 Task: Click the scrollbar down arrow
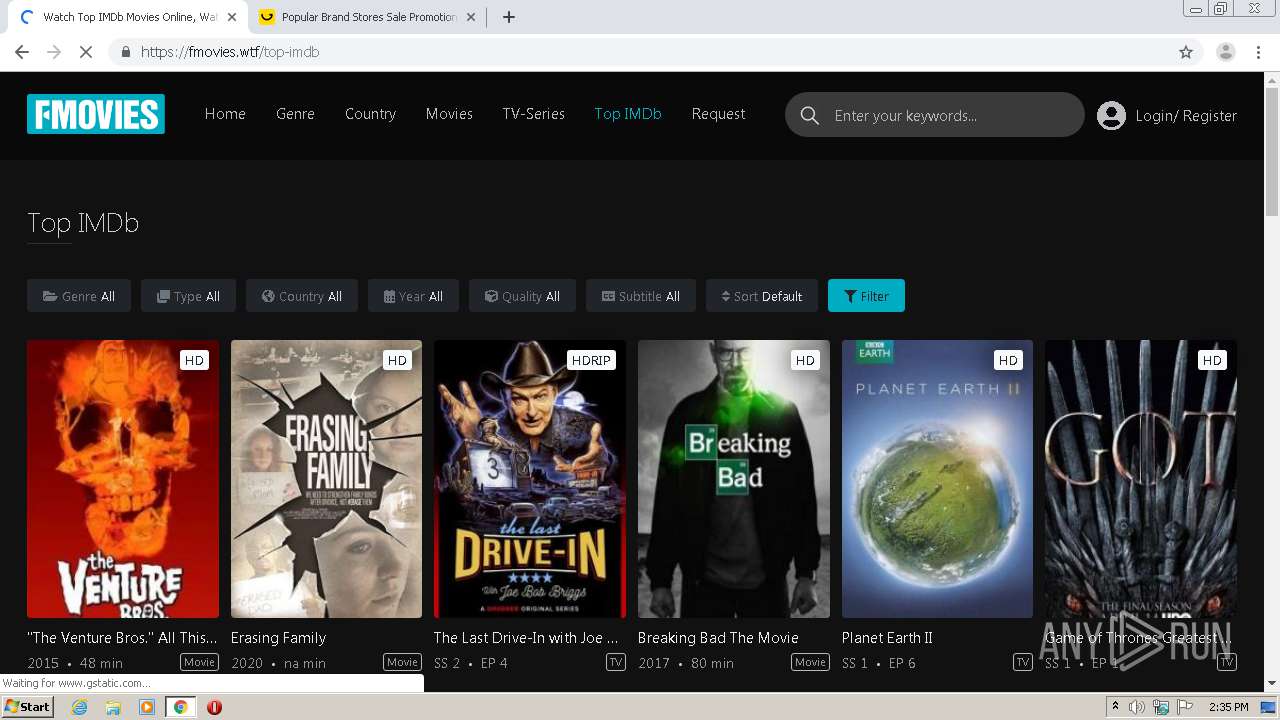pyautogui.click(x=1272, y=683)
